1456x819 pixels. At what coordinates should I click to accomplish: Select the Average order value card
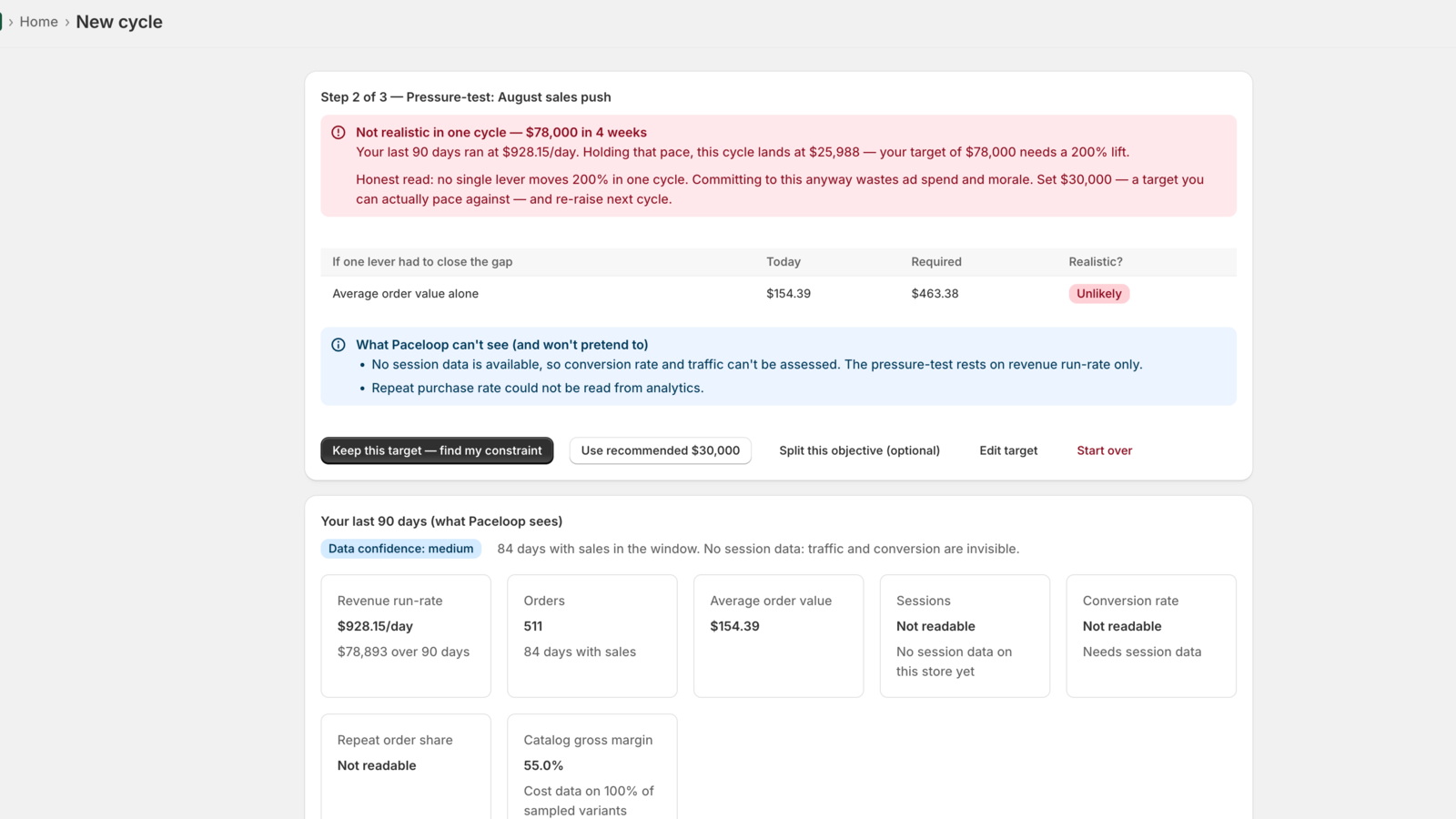(x=779, y=636)
